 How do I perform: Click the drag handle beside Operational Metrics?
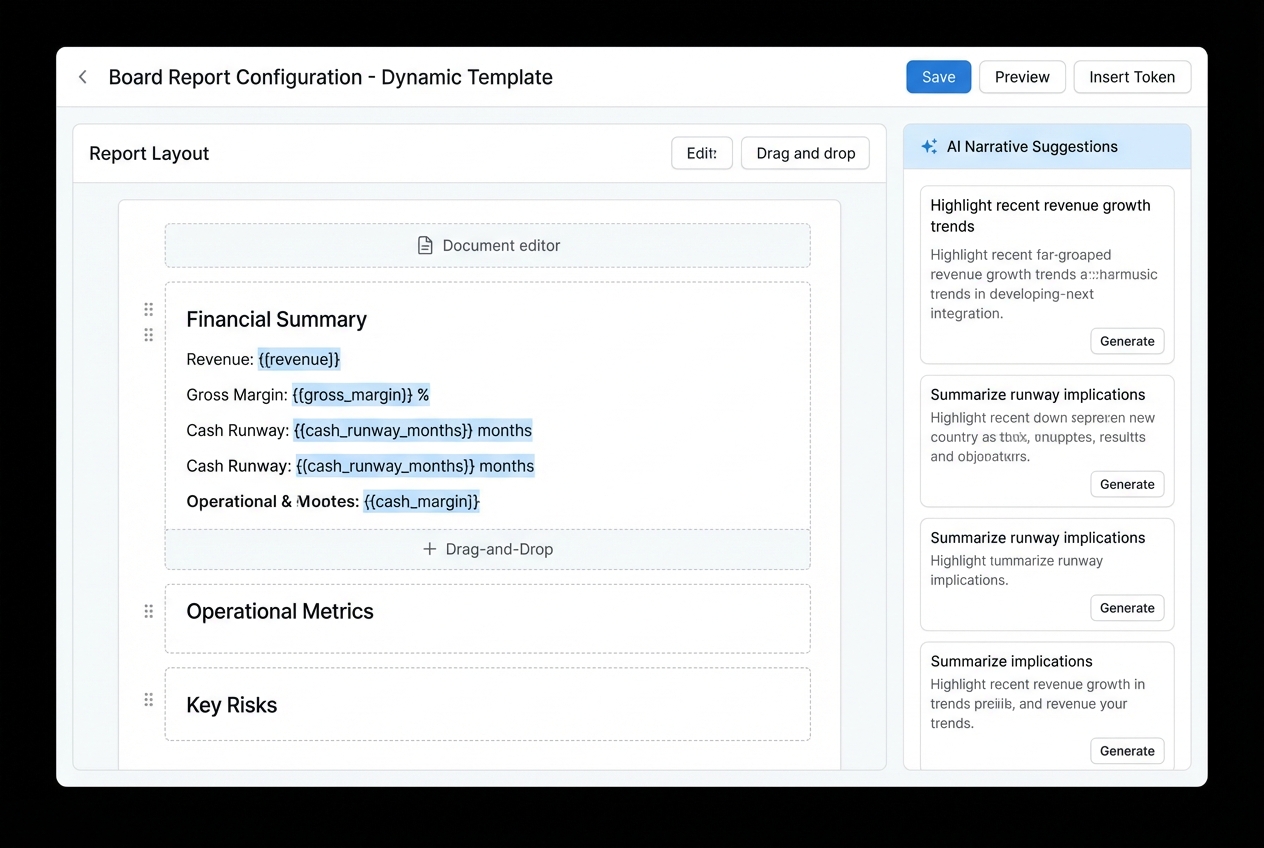click(148, 610)
